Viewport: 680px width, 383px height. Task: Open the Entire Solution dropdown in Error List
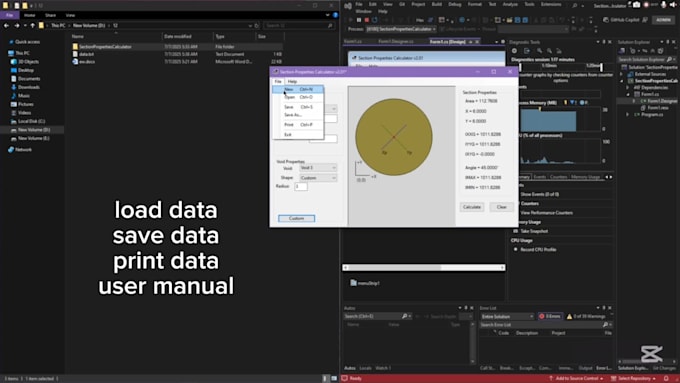pyautogui.click(x=507, y=317)
